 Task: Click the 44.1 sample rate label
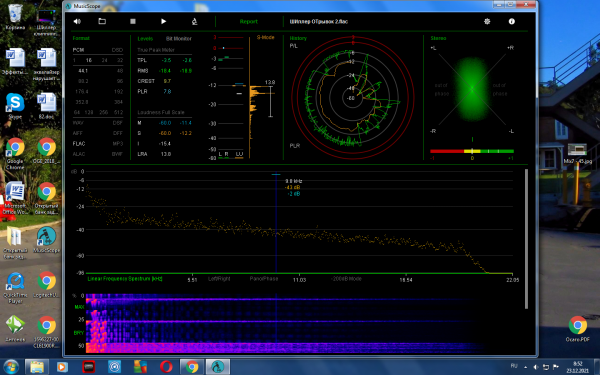point(83,71)
